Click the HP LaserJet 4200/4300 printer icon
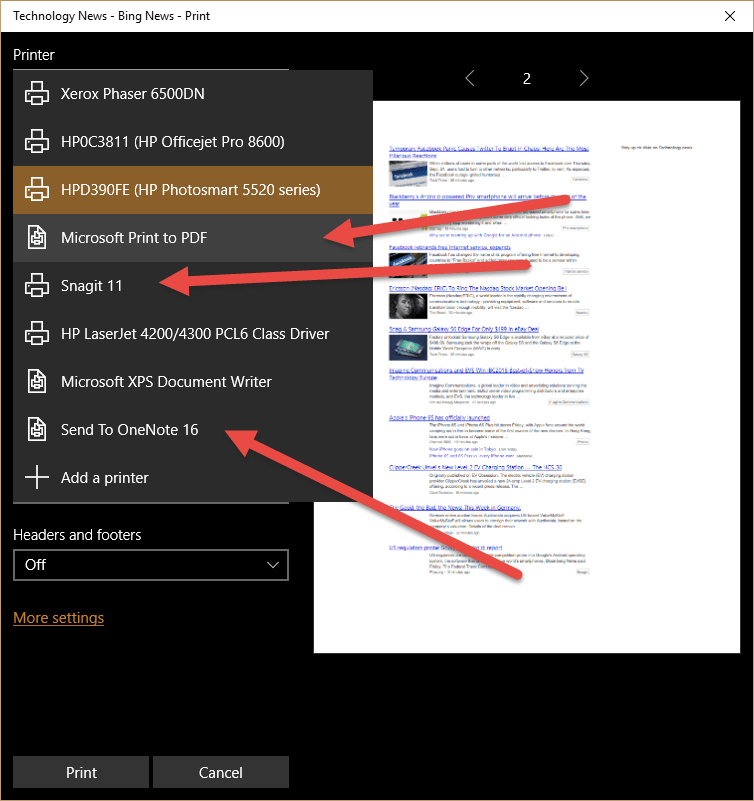754x801 pixels. pos(37,334)
